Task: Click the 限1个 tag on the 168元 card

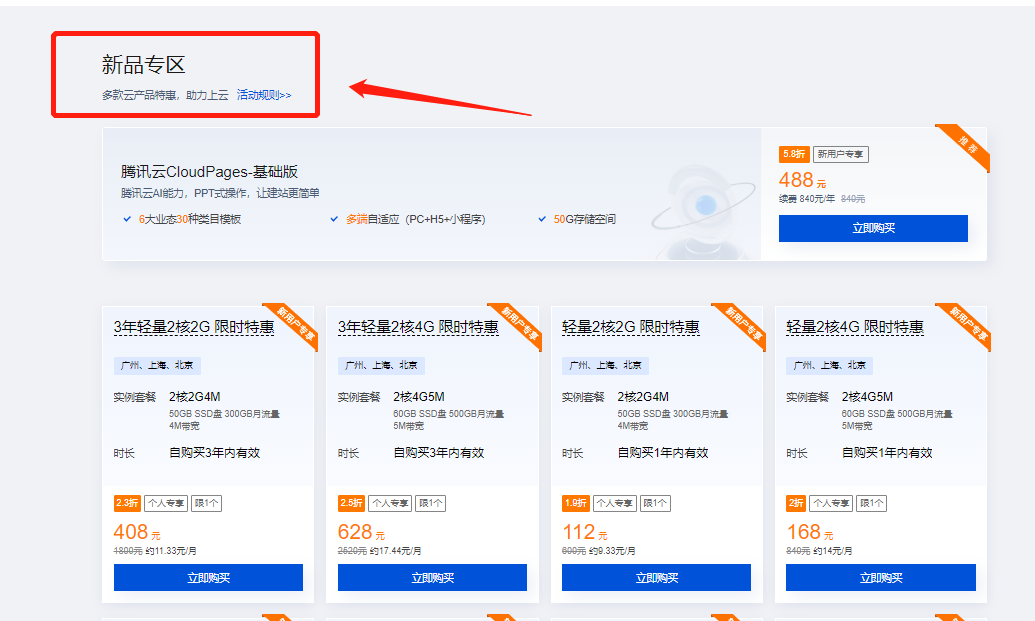Action: [x=871, y=504]
